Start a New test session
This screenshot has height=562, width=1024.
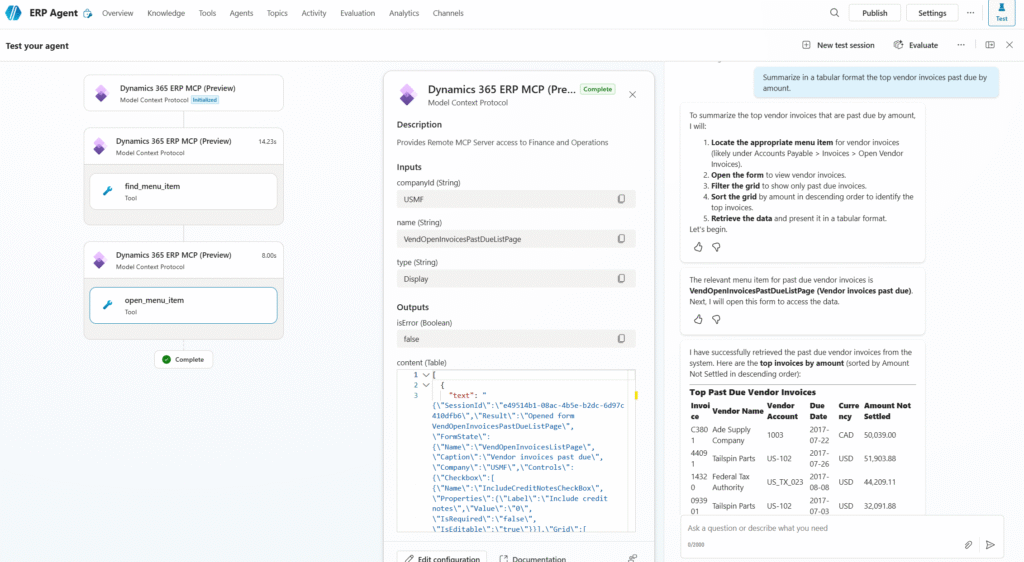pos(838,45)
